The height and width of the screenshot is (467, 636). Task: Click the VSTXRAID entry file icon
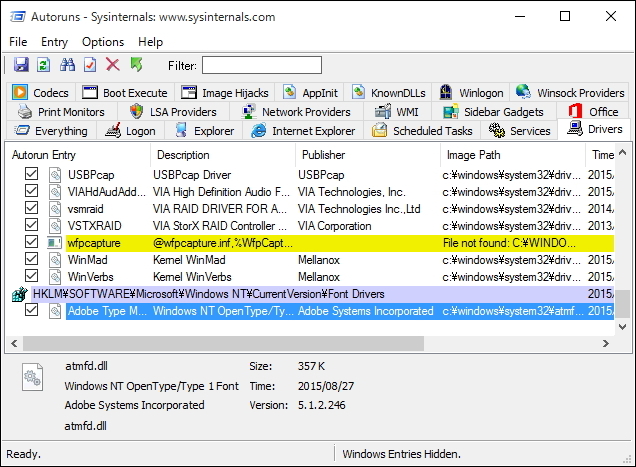(55, 226)
